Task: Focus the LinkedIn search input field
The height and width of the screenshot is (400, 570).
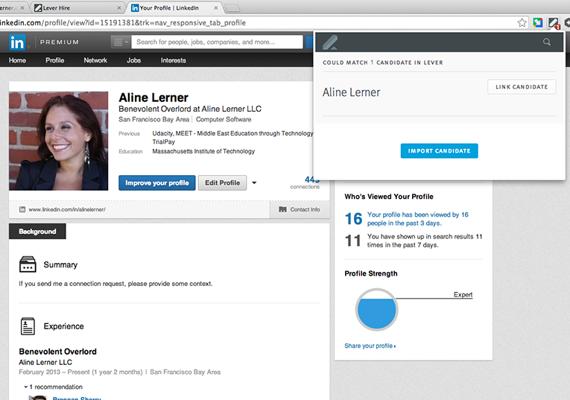Action: coord(217,42)
